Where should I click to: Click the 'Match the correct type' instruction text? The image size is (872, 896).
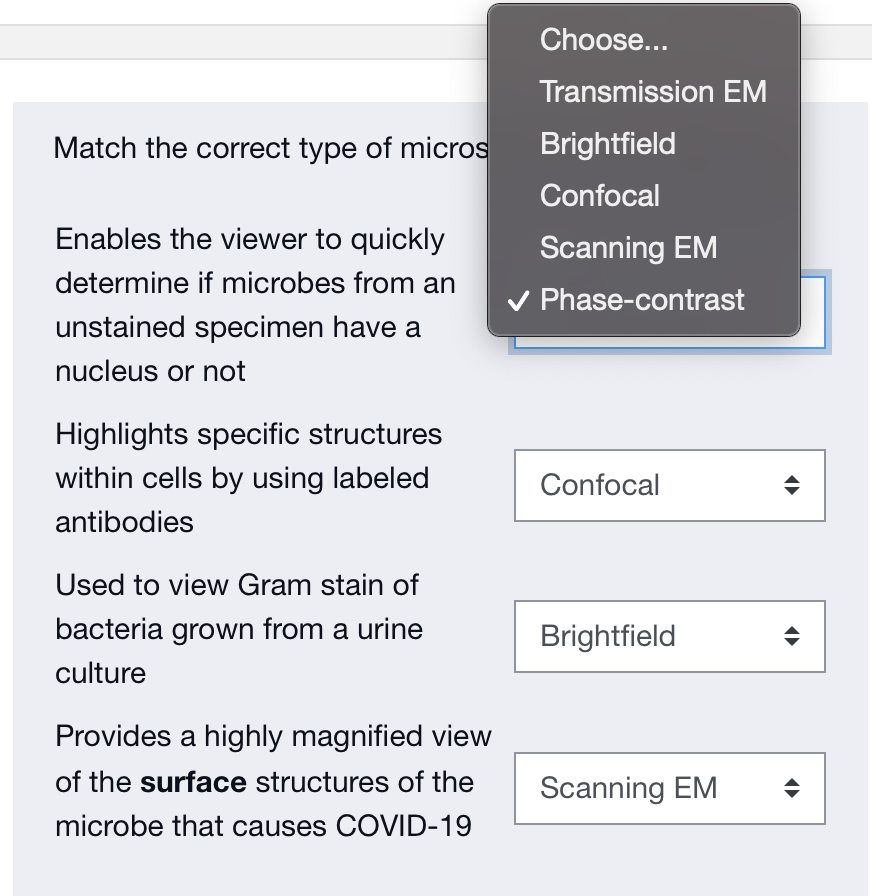point(270,149)
